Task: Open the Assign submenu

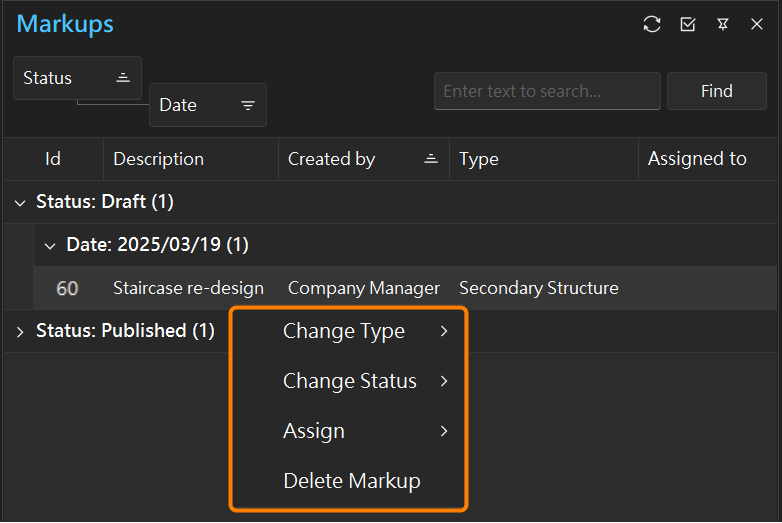Action: point(348,431)
